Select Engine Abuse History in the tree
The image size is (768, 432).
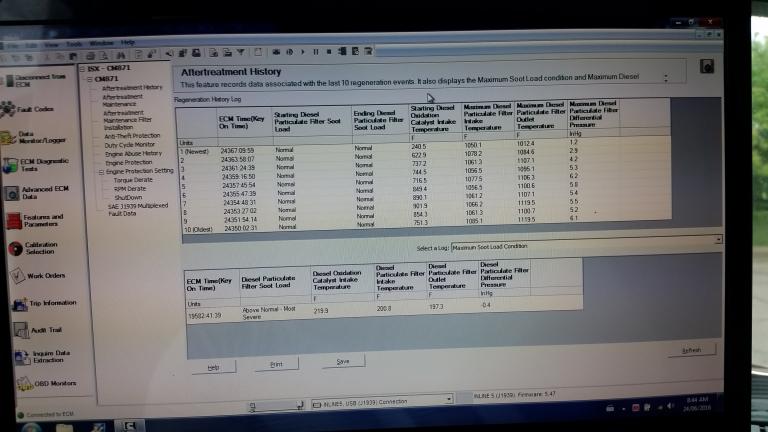tap(133, 154)
